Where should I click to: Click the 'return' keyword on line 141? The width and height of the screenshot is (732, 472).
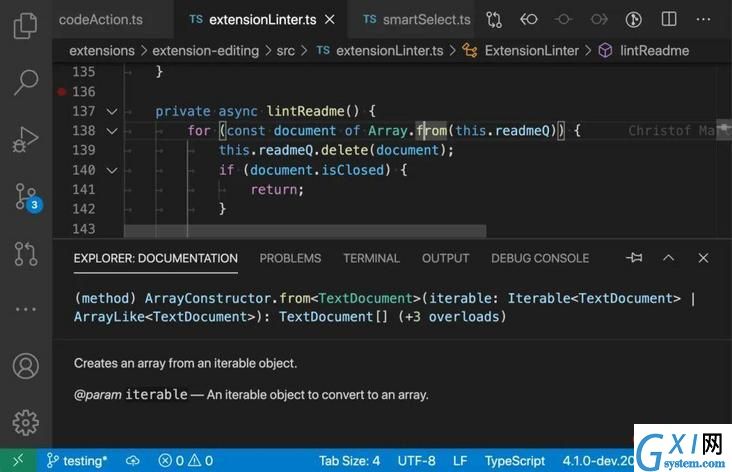tap(274, 190)
